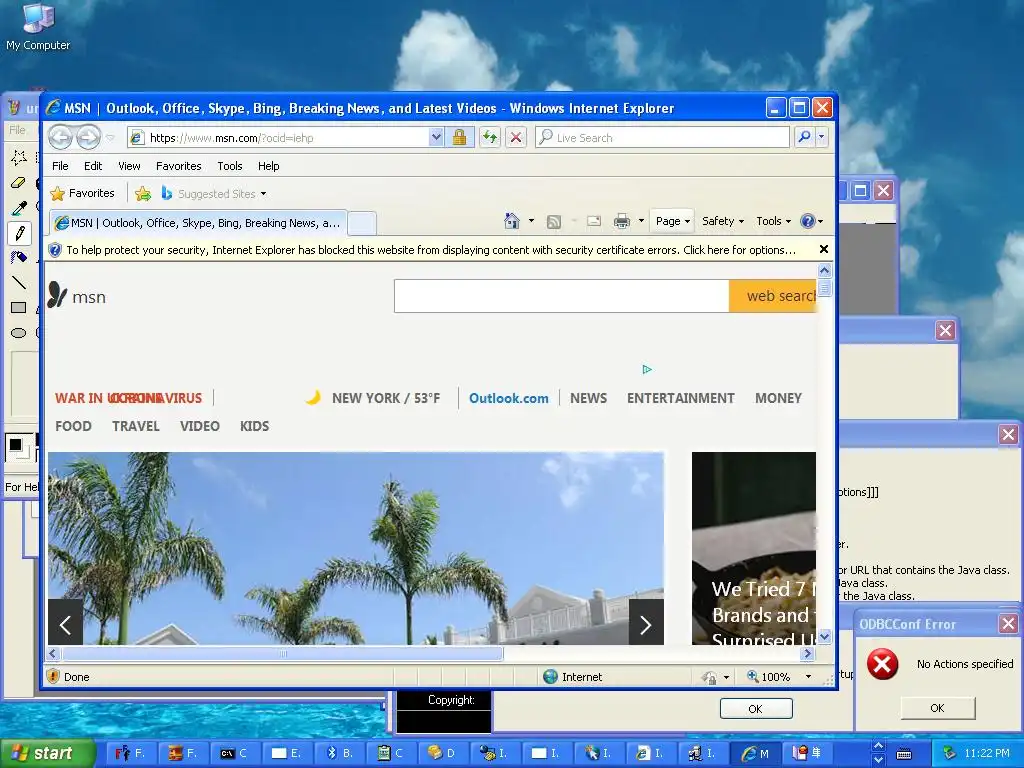
Task: Click the horizontal scrollbar thumb
Action: point(283,654)
